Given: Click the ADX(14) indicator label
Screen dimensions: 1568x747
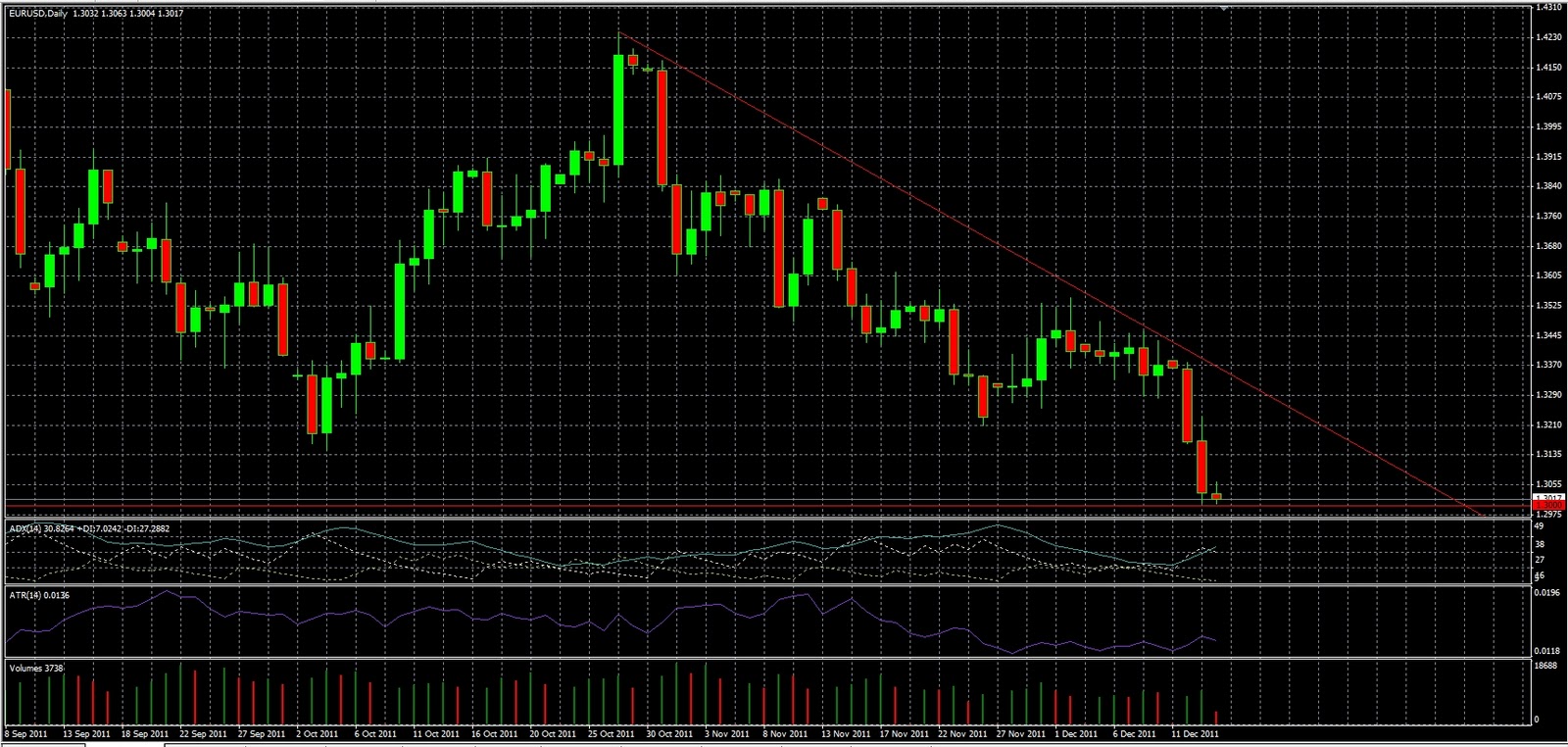Looking at the screenshot, I should 89,528.
